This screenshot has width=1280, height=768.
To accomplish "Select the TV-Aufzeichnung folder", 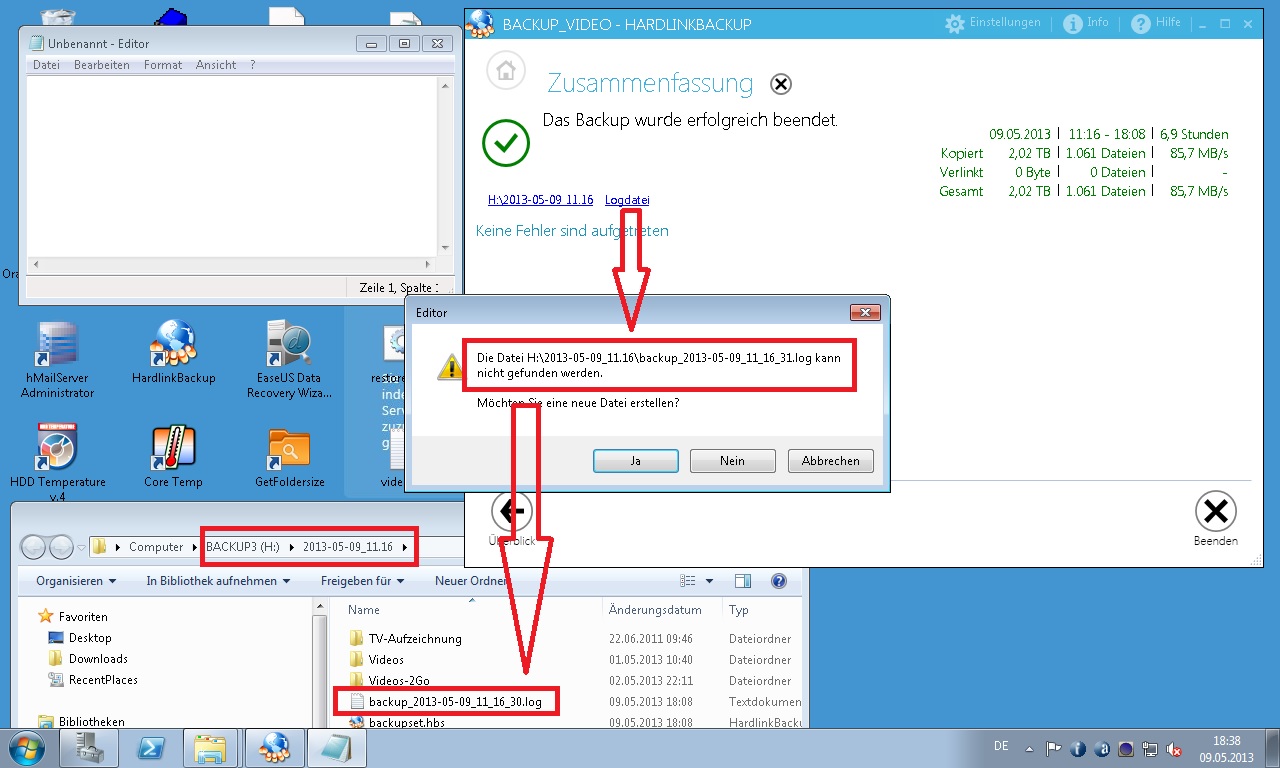I will click(415, 639).
